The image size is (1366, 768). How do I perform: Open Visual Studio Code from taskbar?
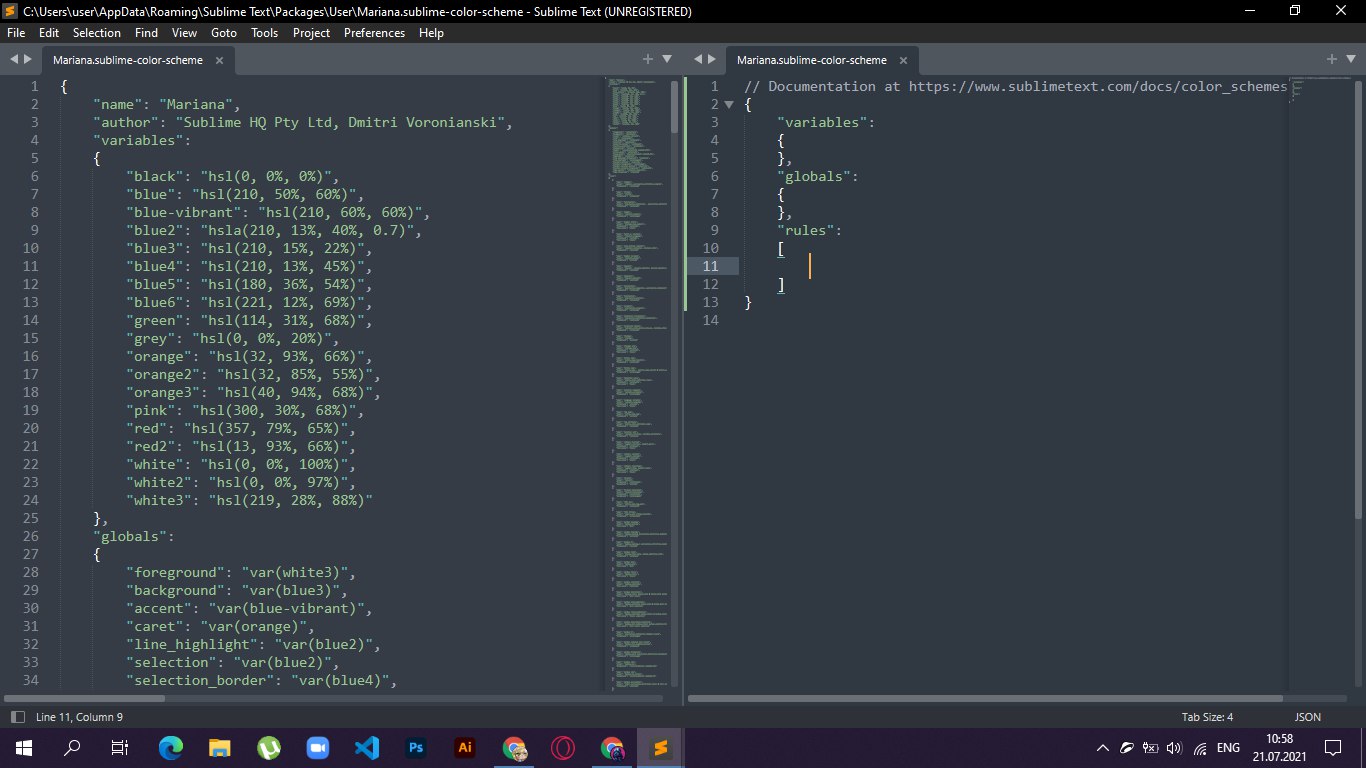[368, 747]
